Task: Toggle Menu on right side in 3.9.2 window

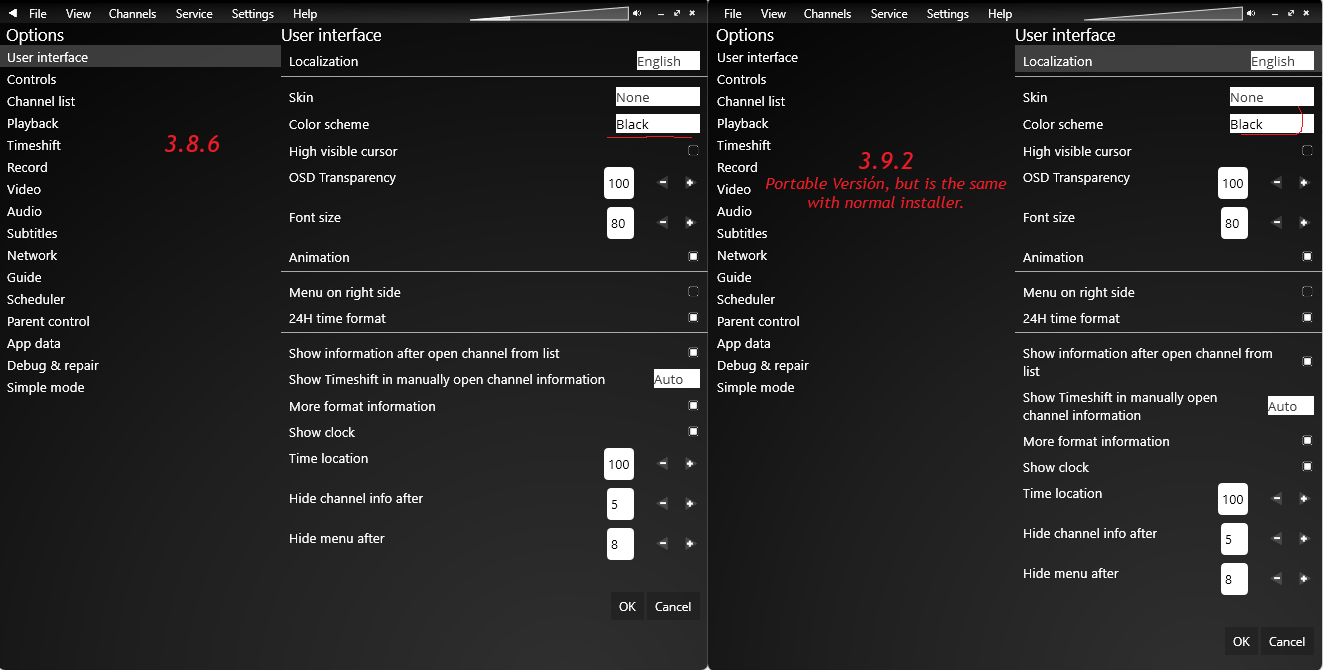Action: point(1306,292)
